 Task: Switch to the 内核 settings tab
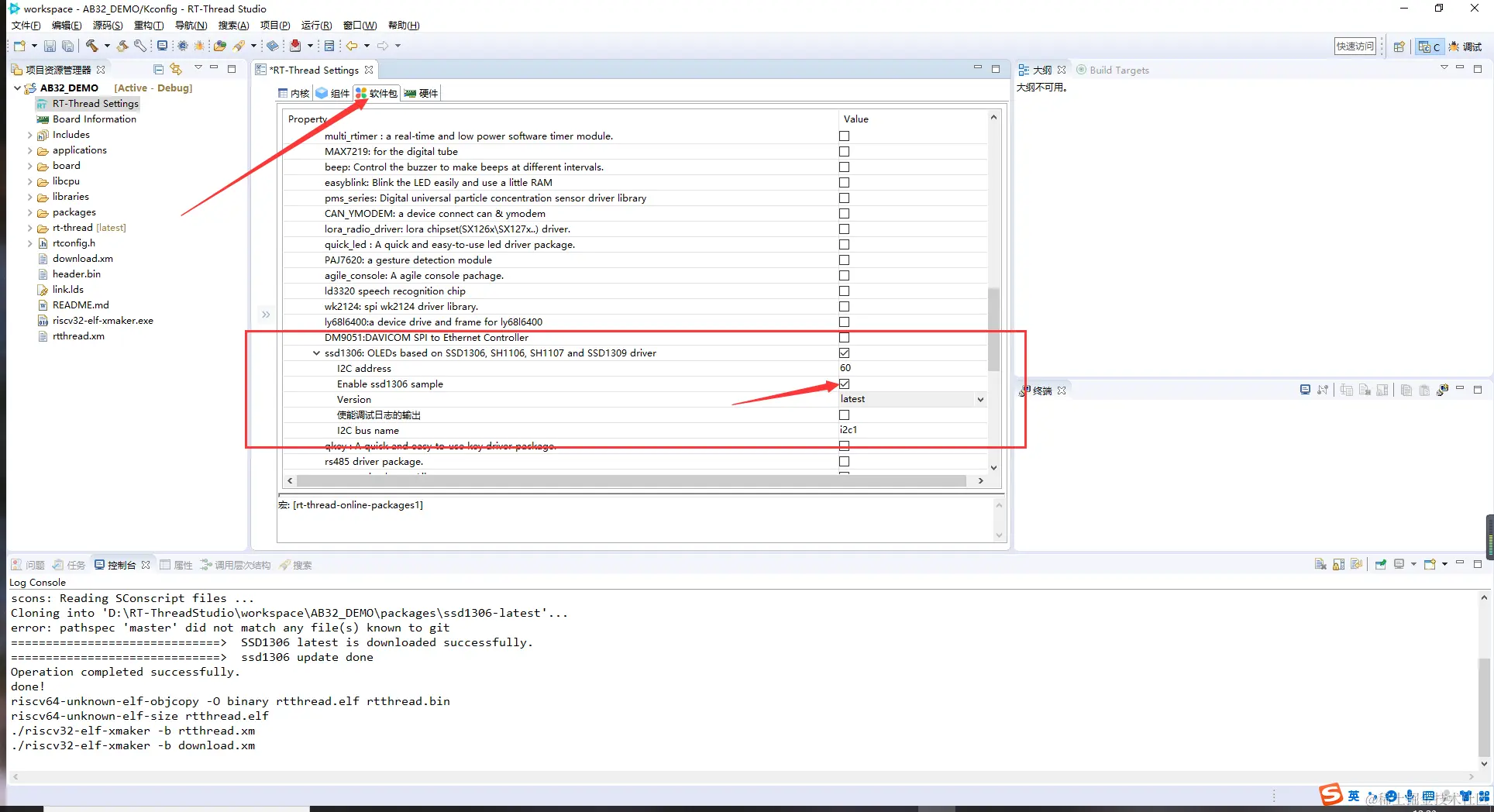[294, 94]
